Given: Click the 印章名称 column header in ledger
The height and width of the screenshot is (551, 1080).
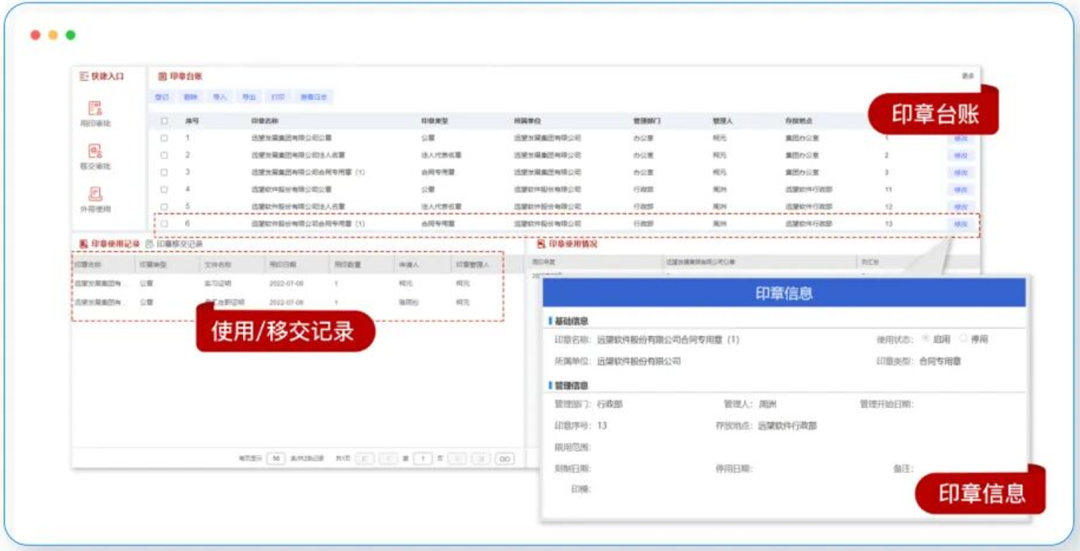Looking at the screenshot, I should 262,121.
